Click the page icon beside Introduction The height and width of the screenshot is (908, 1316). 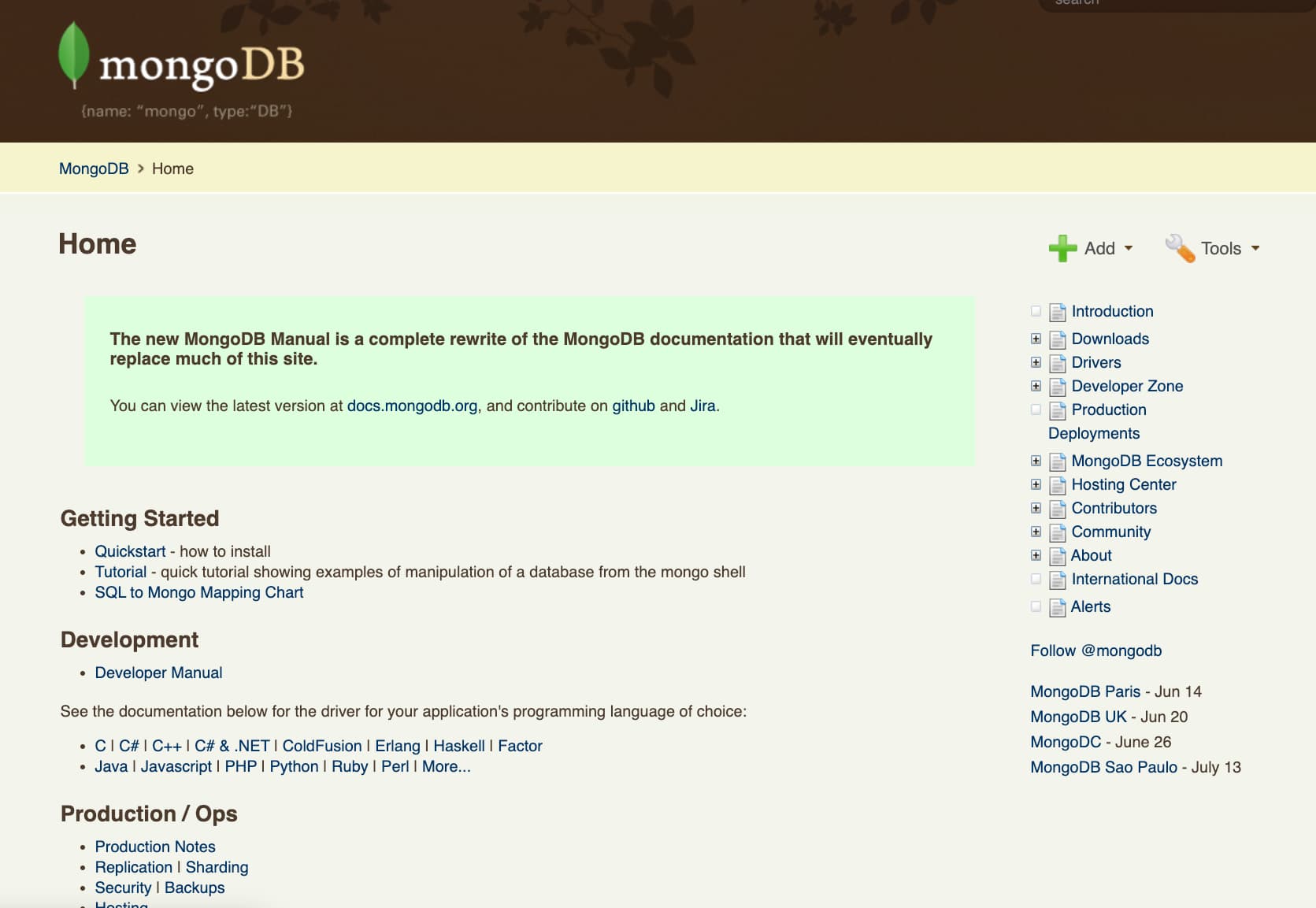click(1056, 311)
